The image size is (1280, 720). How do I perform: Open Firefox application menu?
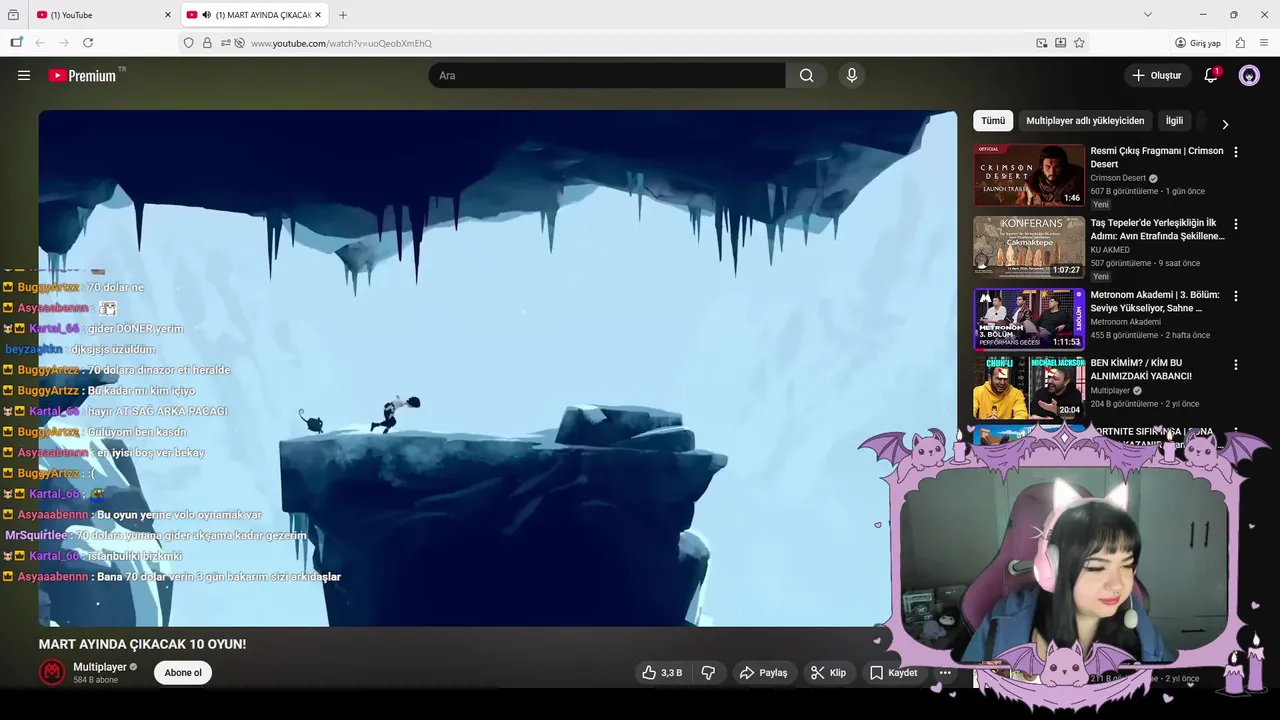coord(1264,43)
